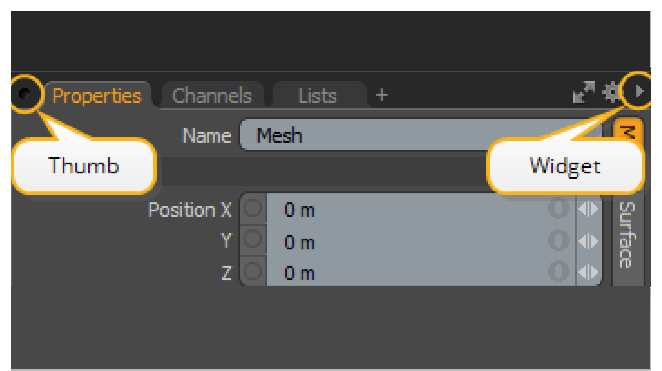Screen dimensions: 662x371
Task: Click Position X value field
Action: pos(421,209)
